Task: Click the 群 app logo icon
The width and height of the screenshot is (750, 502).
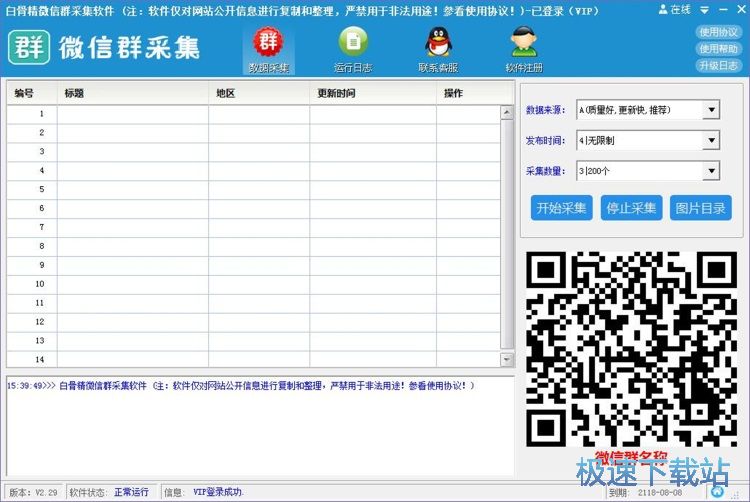Action: (x=29, y=47)
